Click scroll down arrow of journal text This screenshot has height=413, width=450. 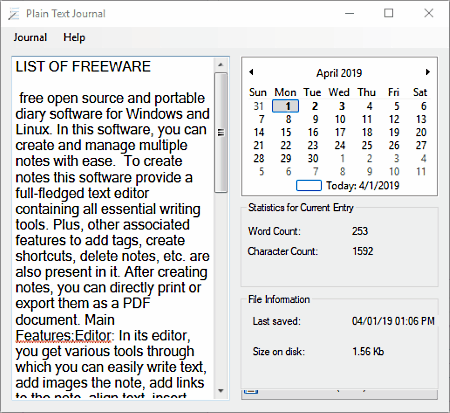221,390
